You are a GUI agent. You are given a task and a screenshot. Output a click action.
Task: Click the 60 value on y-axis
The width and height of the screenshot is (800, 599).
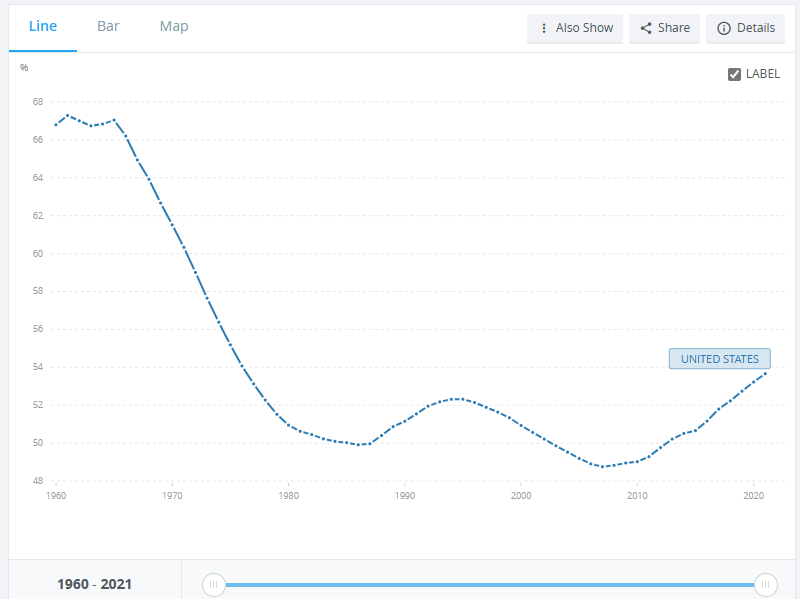point(38,254)
